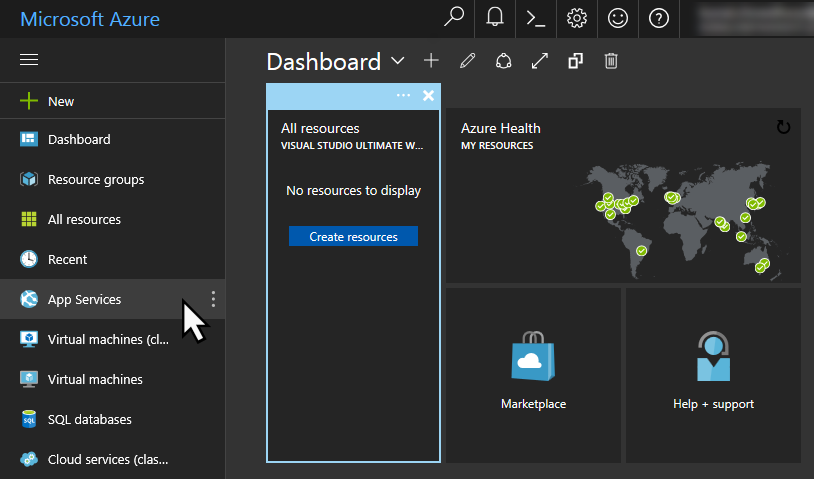
Task: Expand the Dashboard title dropdown
Action: pyautogui.click(x=398, y=61)
